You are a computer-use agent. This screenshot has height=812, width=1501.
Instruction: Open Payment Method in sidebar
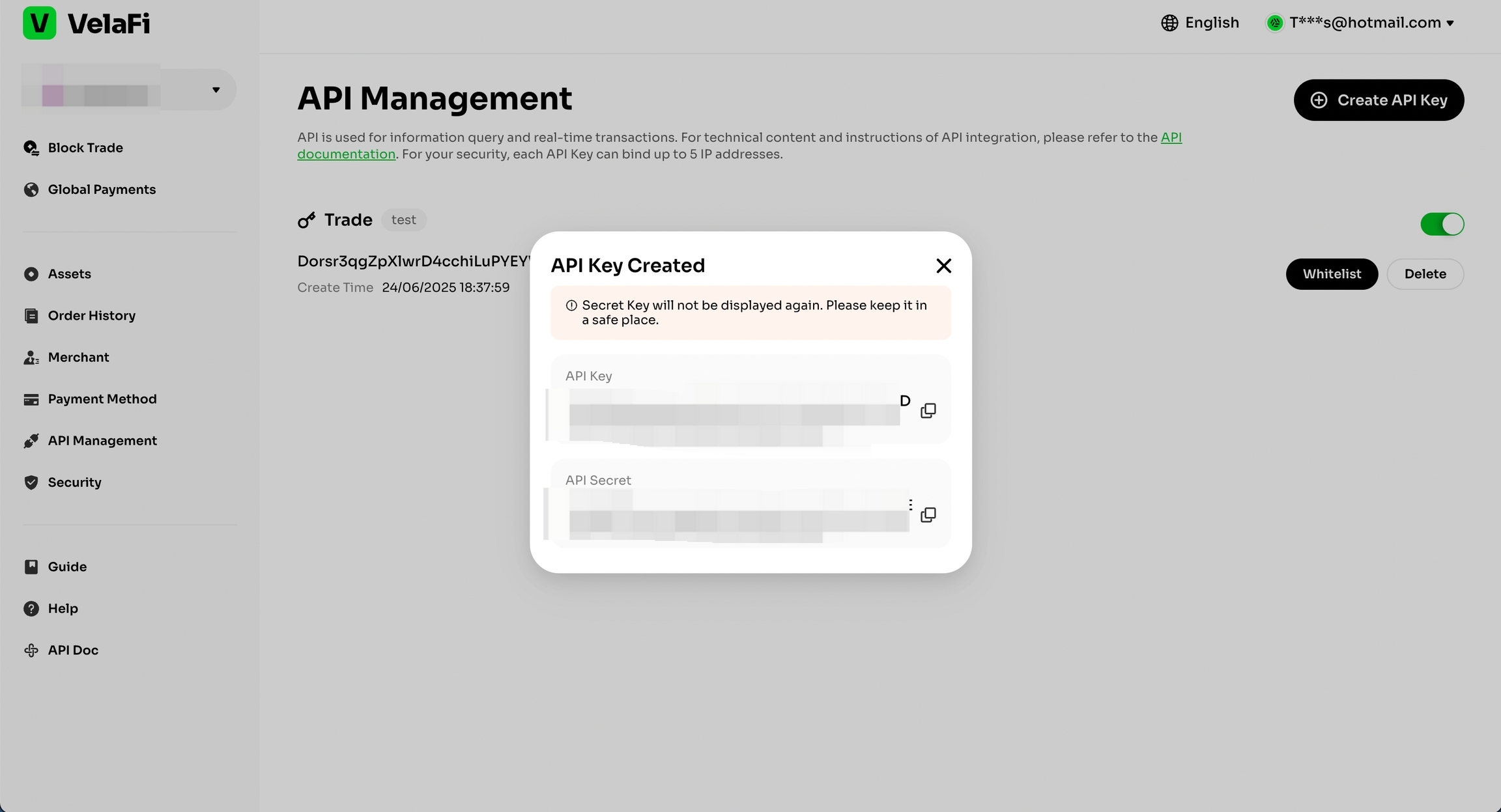pyautogui.click(x=102, y=399)
